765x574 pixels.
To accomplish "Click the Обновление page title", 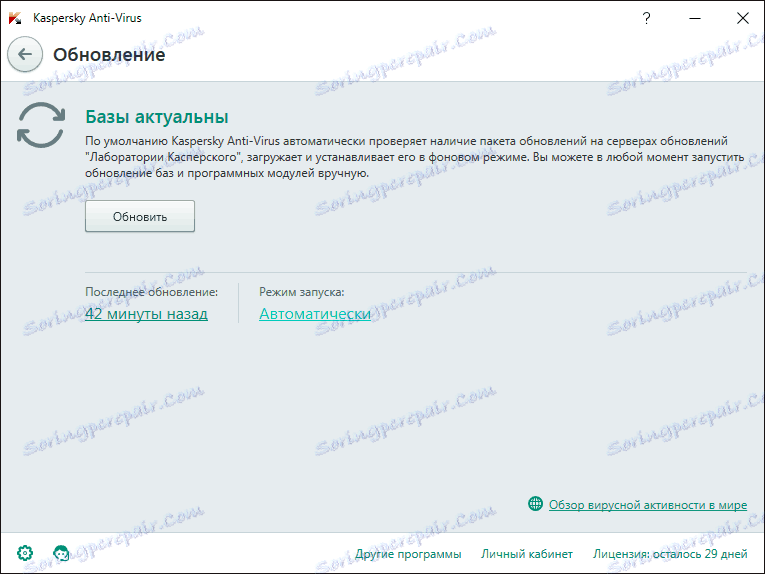I will click(x=109, y=55).
